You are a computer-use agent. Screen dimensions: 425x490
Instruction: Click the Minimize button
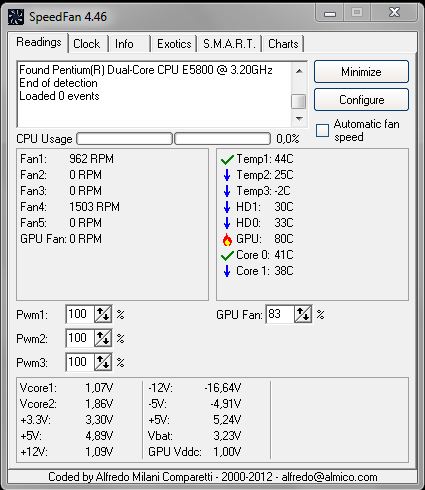pos(361,72)
